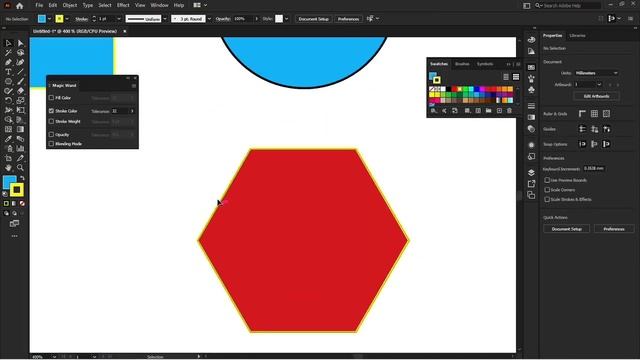Check Scale Corners option
Viewport: 640px width, 360px height.
(547, 190)
